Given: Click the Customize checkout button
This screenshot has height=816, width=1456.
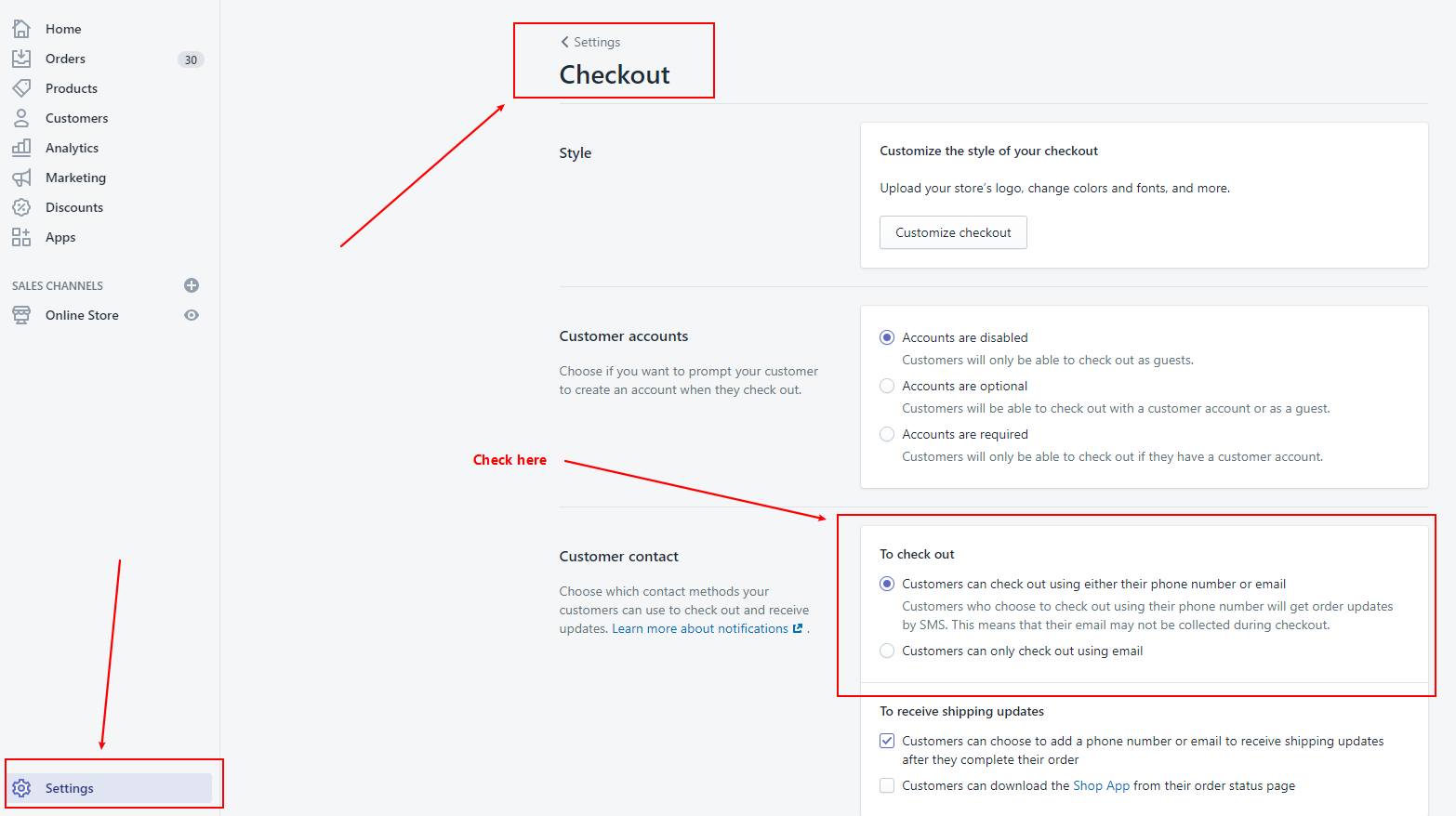Looking at the screenshot, I should [x=953, y=232].
